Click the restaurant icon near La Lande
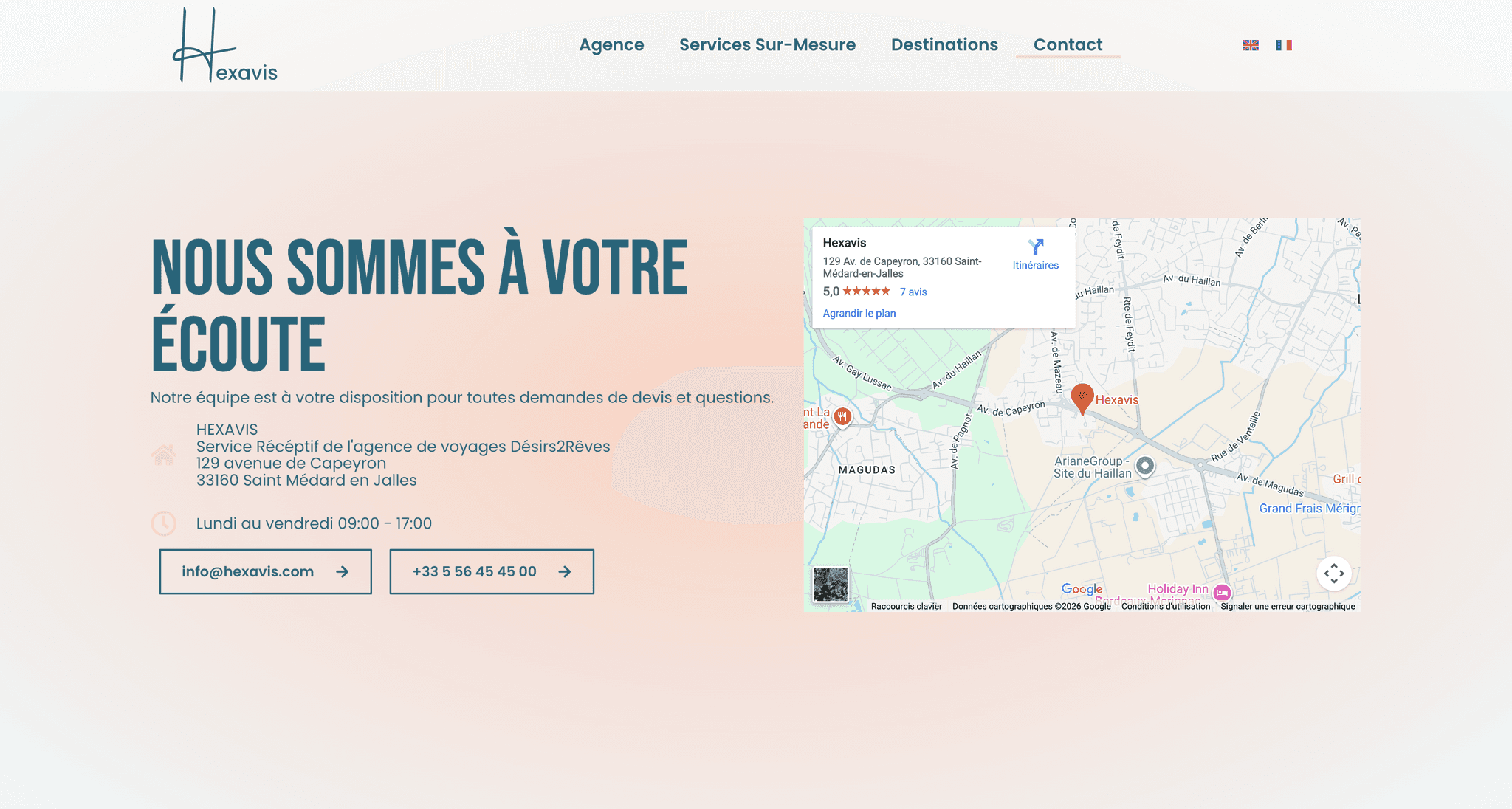Viewport: 1512px width, 809px height. coord(842,416)
